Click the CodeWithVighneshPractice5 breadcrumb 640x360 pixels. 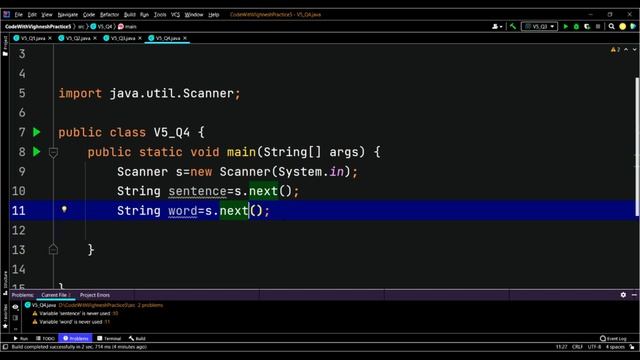(38, 27)
